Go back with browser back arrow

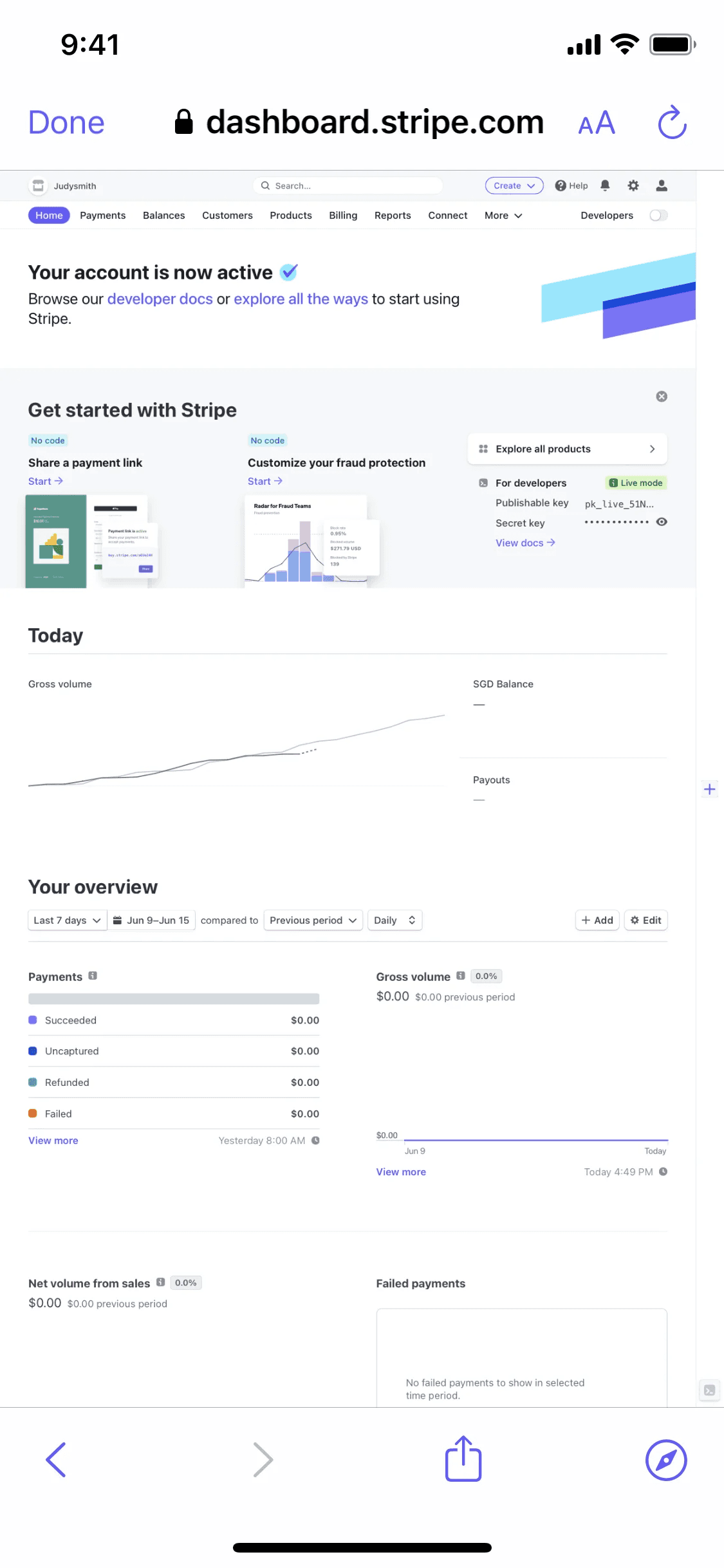(56, 1460)
